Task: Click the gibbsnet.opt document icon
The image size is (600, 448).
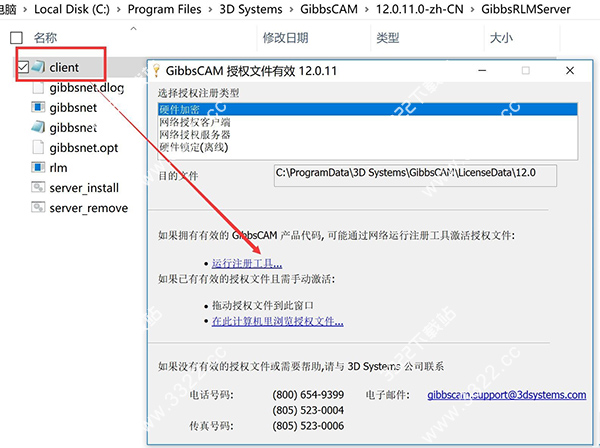Action: pos(38,147)
